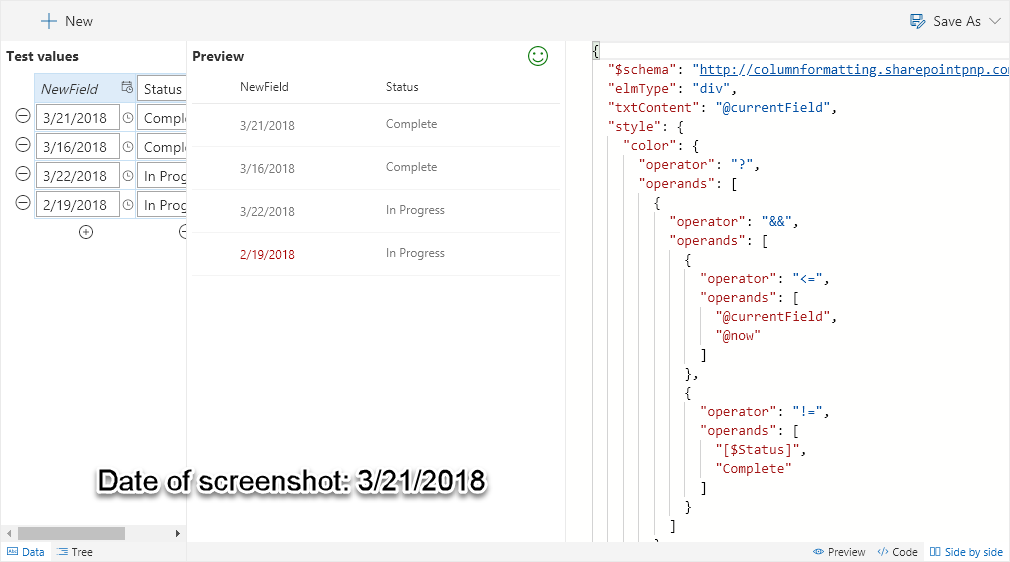
Task: Toggle Code-only view mode
Action: (x=897, y=552)
